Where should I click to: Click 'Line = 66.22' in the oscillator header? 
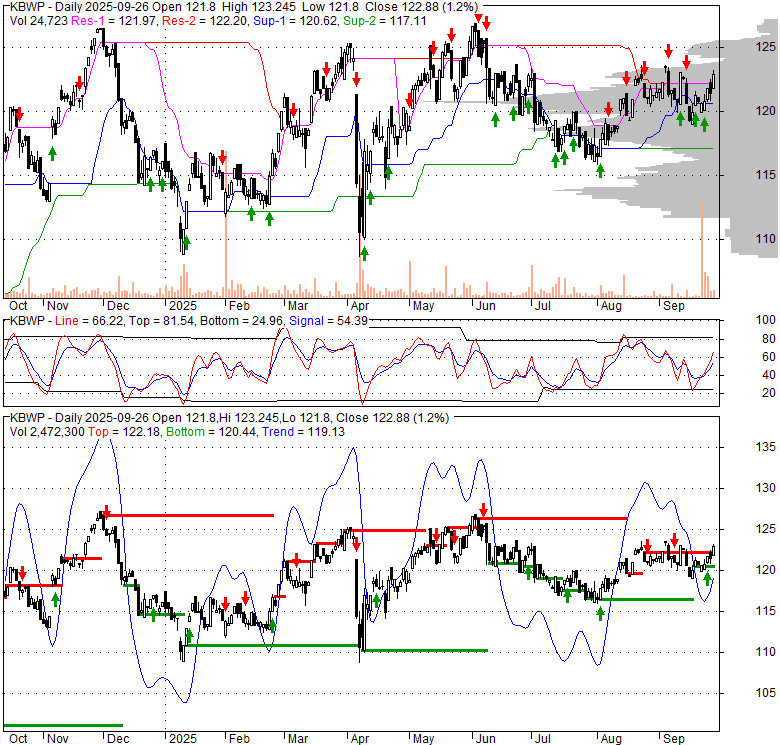pyautogui.click(x=90, y=321)
